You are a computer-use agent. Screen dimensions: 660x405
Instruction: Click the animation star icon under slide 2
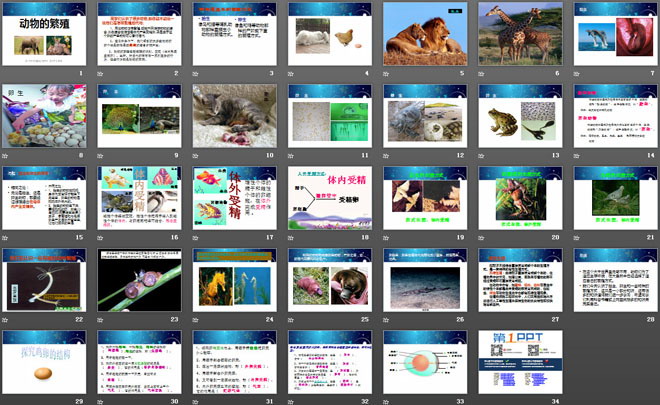click(x=100, y=74)
